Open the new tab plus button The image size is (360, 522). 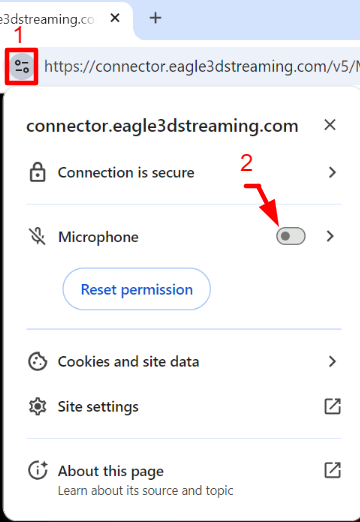155,18
